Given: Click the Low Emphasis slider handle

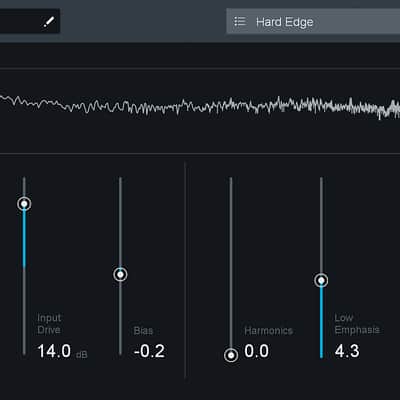Looking at the screenshot, I should point(321,280).
